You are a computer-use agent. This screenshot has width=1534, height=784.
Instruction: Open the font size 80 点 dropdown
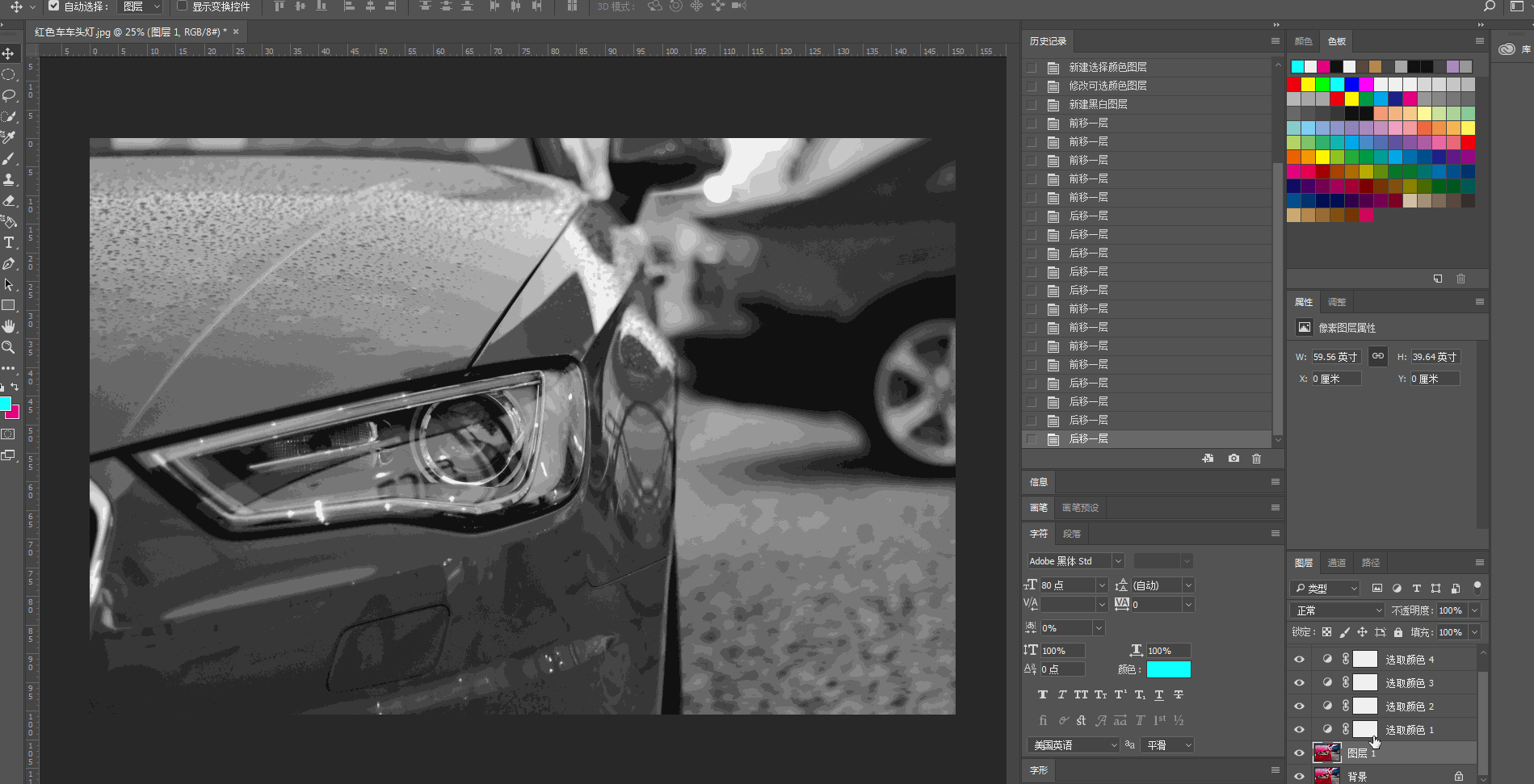point(1101,585)
